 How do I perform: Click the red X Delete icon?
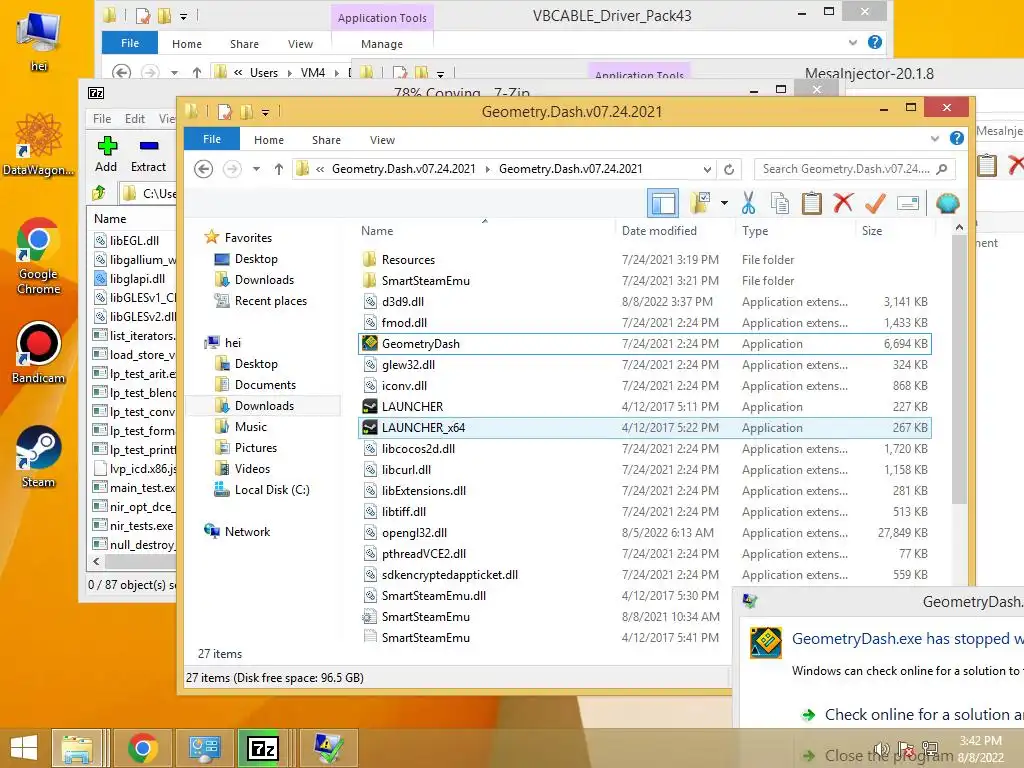843,203
